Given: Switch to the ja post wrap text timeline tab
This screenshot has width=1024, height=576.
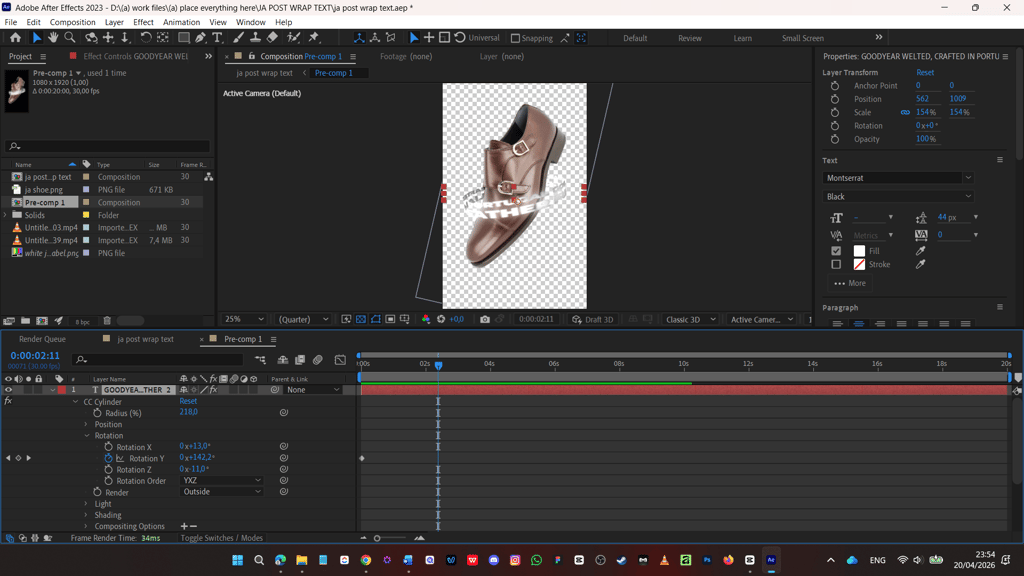Looking at the screenshot, I should (145, 339).
